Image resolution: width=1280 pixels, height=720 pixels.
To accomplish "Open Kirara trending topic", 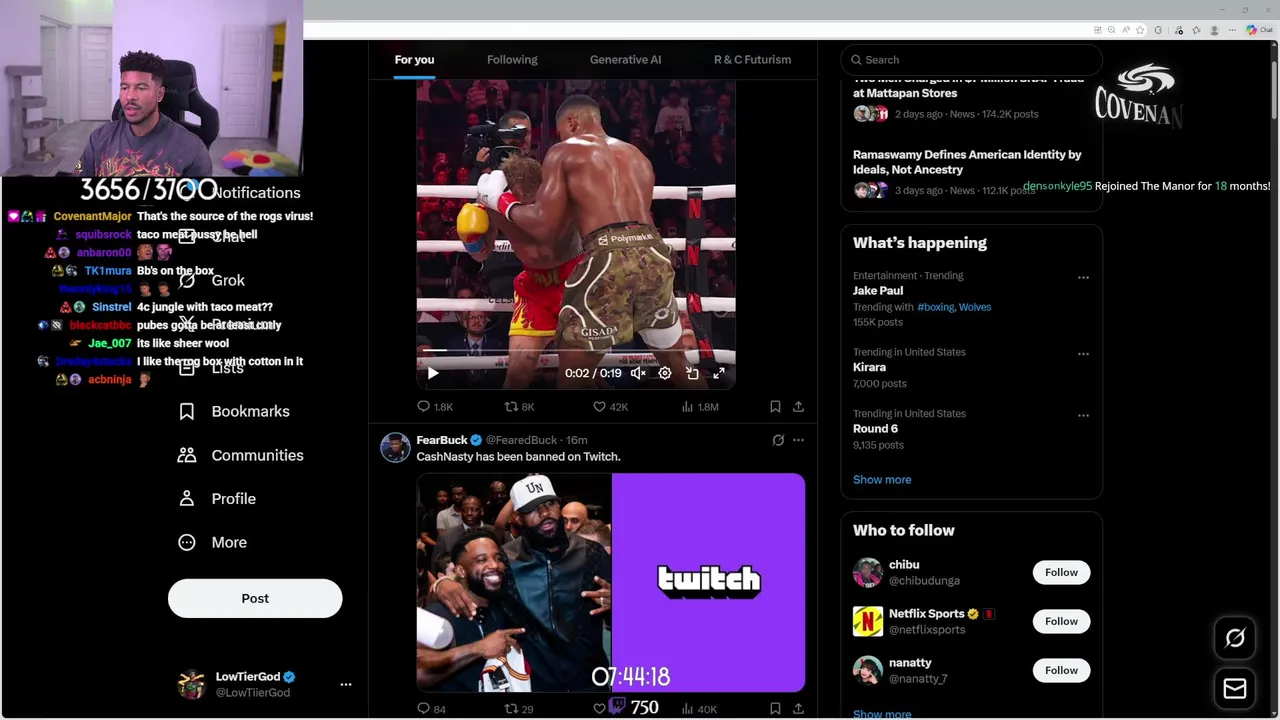I will [x=869, y=368].
